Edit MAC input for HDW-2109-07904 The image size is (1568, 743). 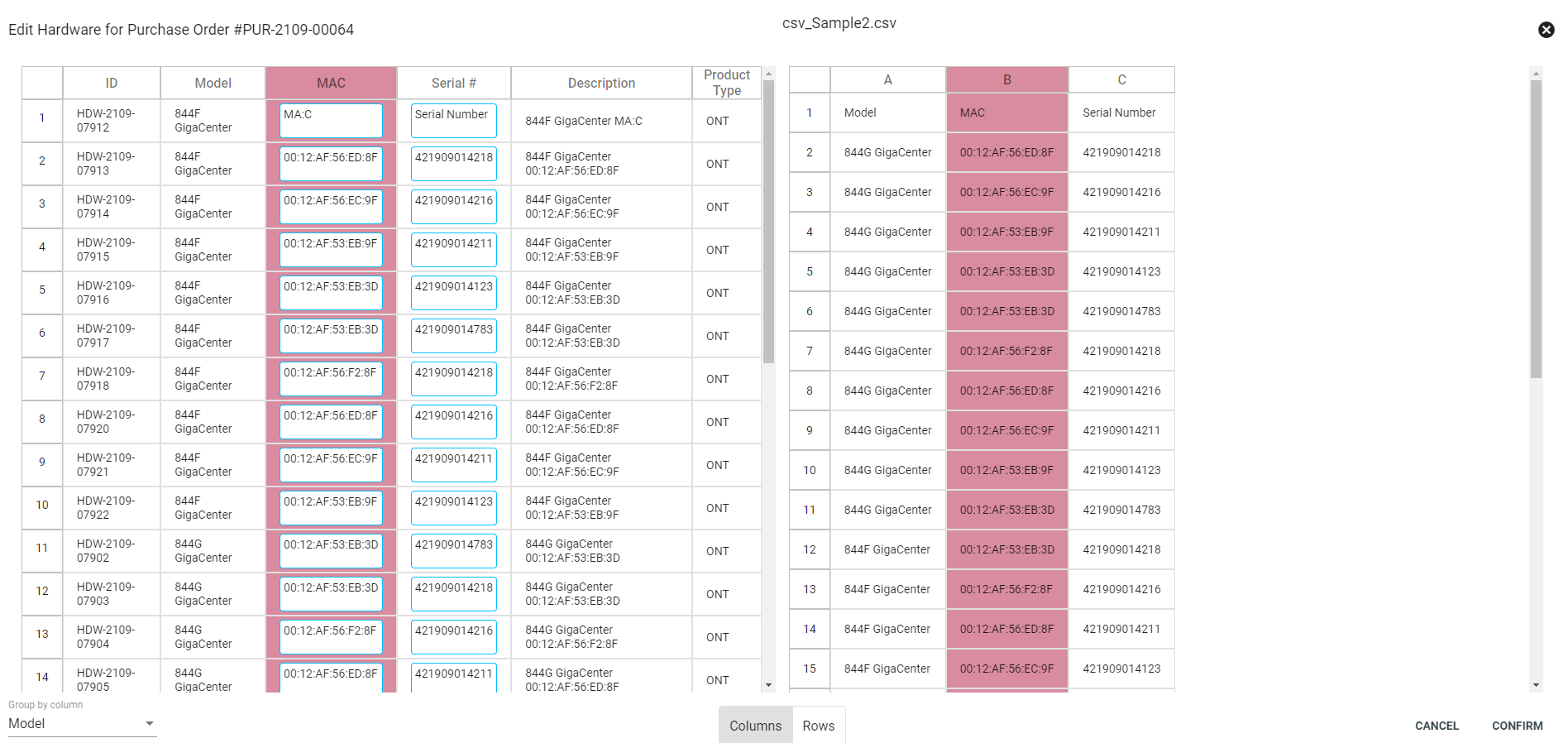tap(331, 637)
